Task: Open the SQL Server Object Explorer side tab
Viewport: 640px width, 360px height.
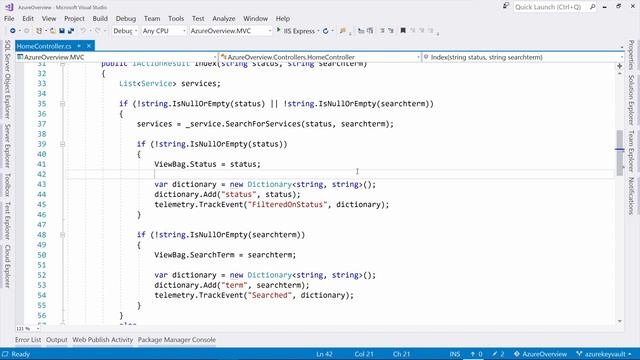Action: coord(7,79)
